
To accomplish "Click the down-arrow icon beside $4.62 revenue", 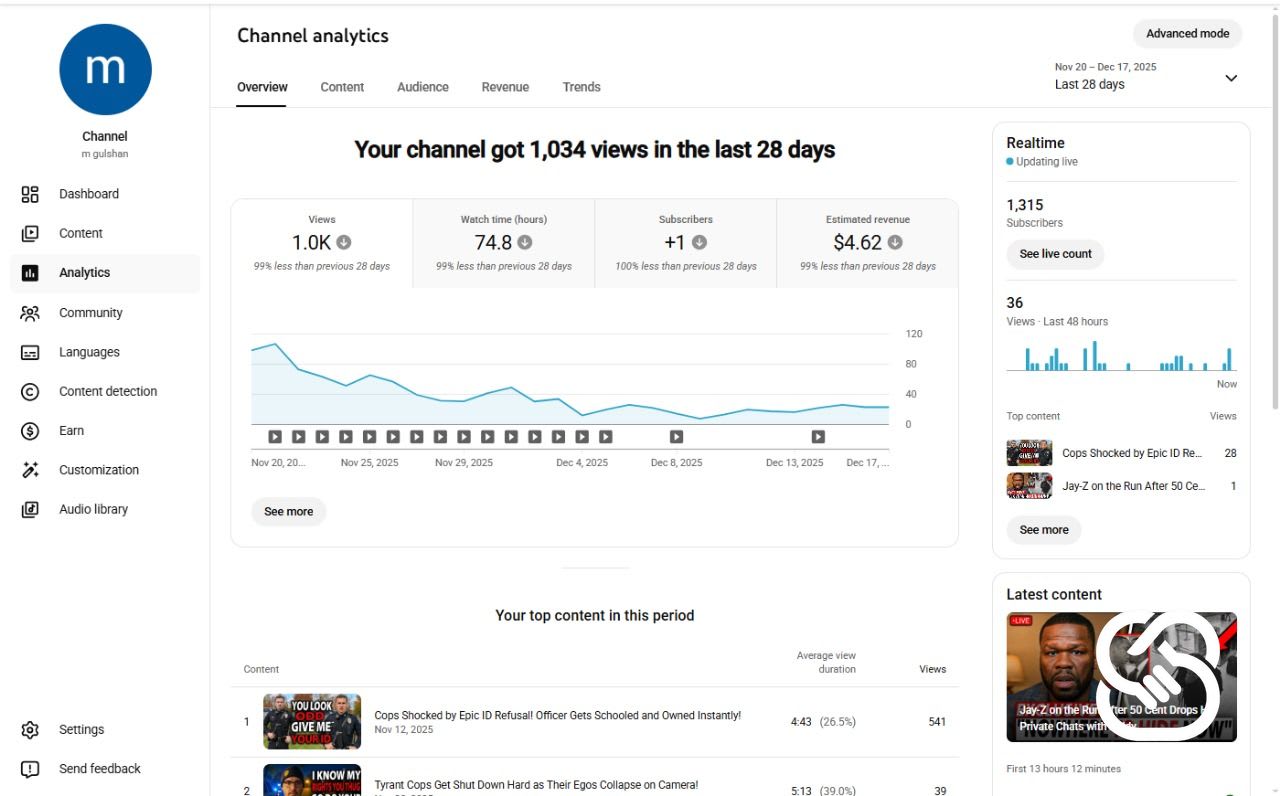I will point(895,242).
